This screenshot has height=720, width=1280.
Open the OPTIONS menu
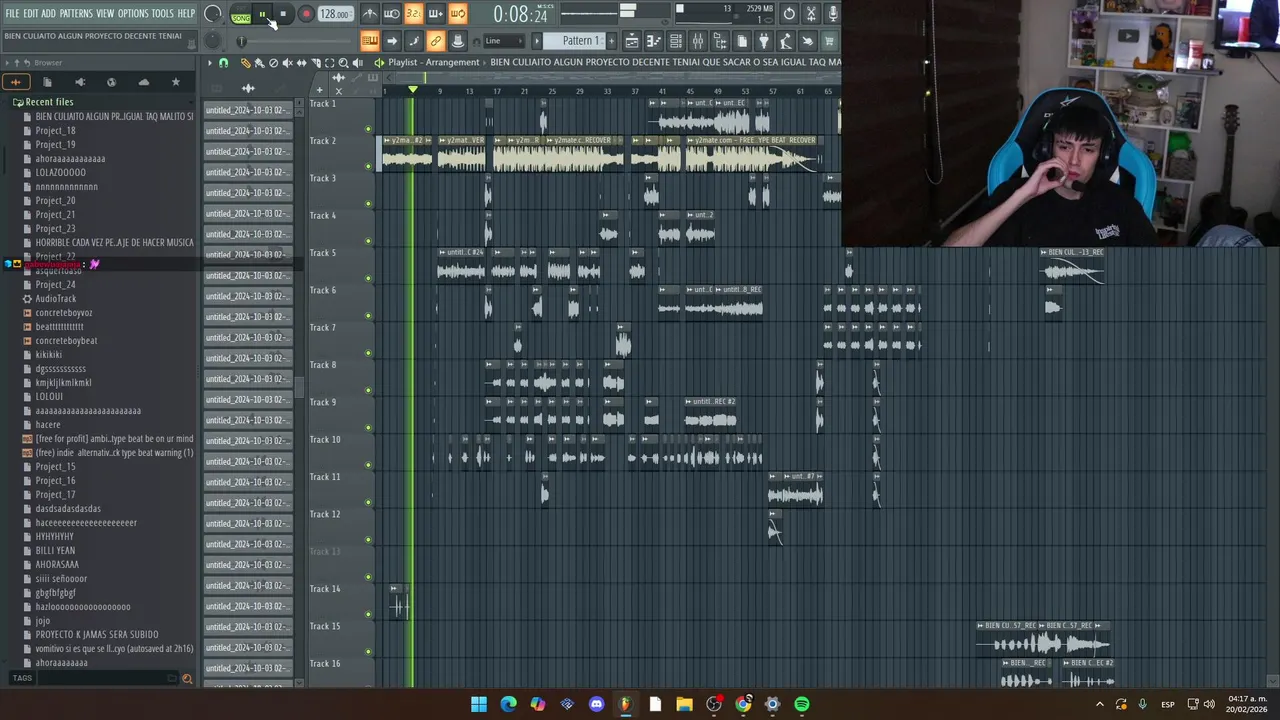[133, 13]
